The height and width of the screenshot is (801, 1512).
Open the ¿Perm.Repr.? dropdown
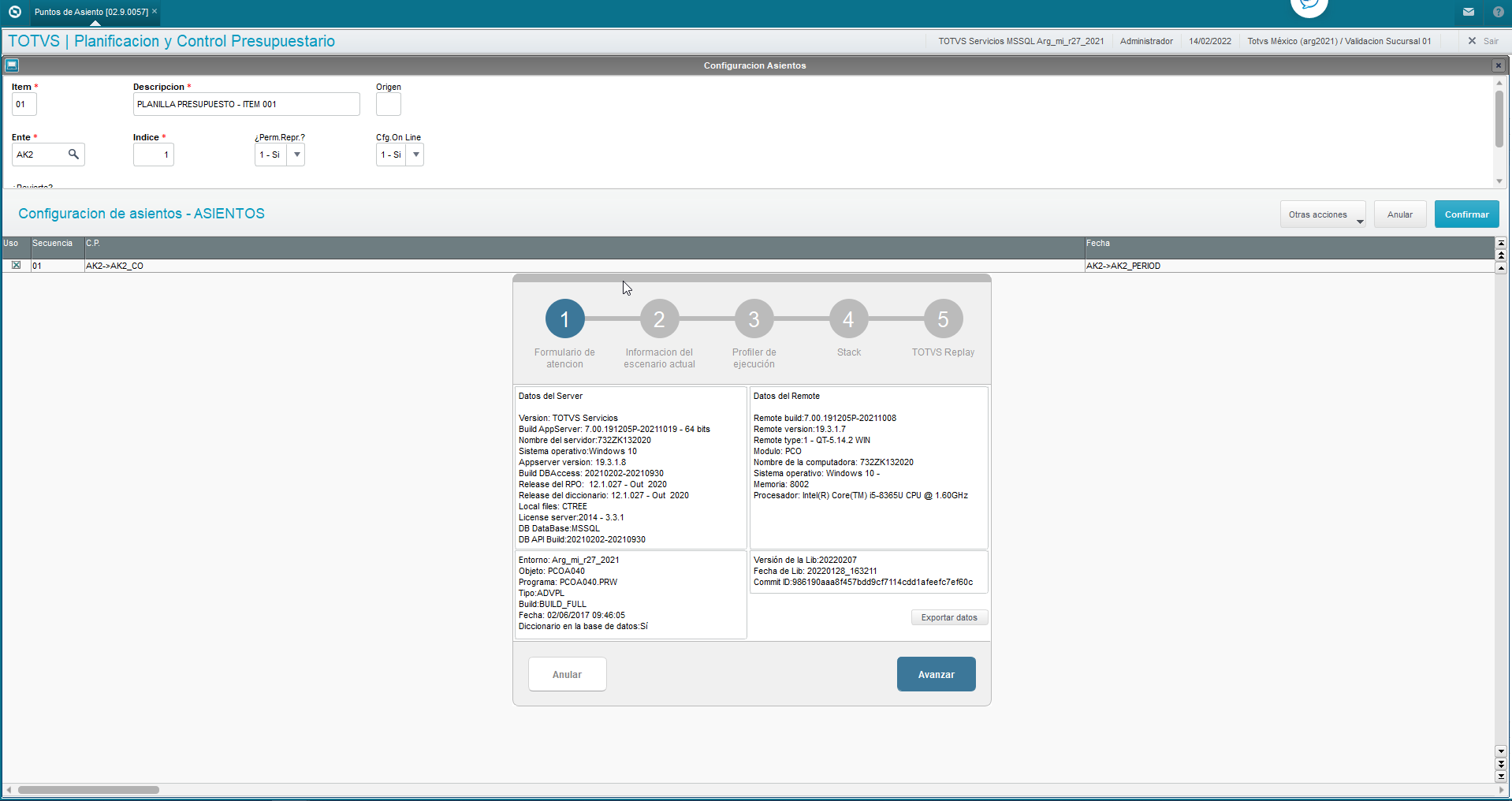(x=296, y=155)
